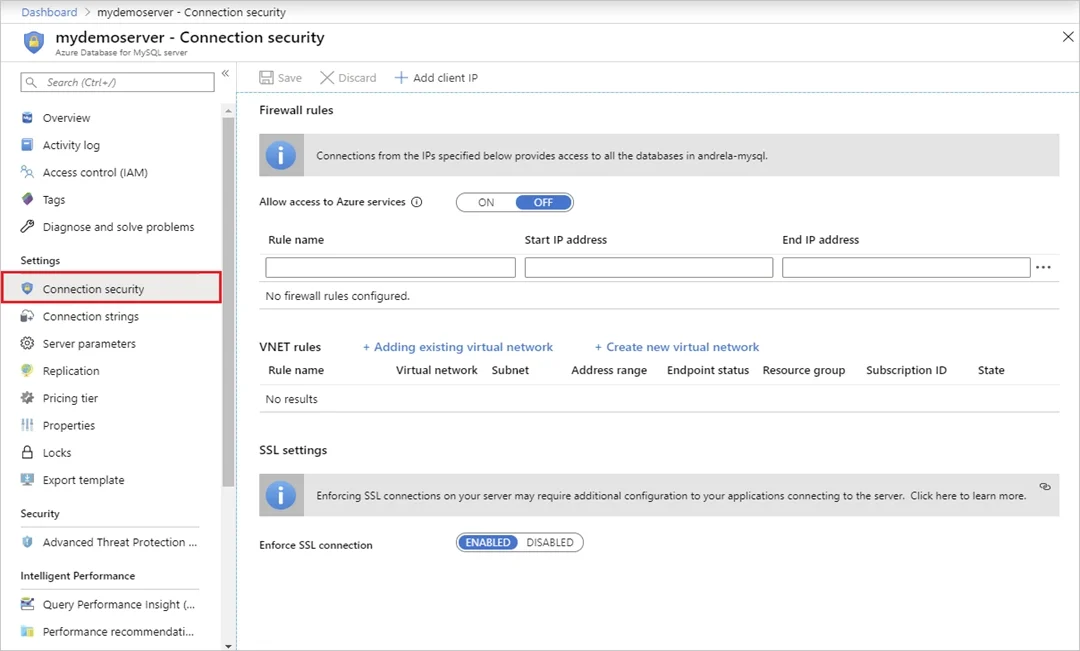Open Overview from the sidebar icon
This screenshot has height=651, width=1080.
point(28,118)
